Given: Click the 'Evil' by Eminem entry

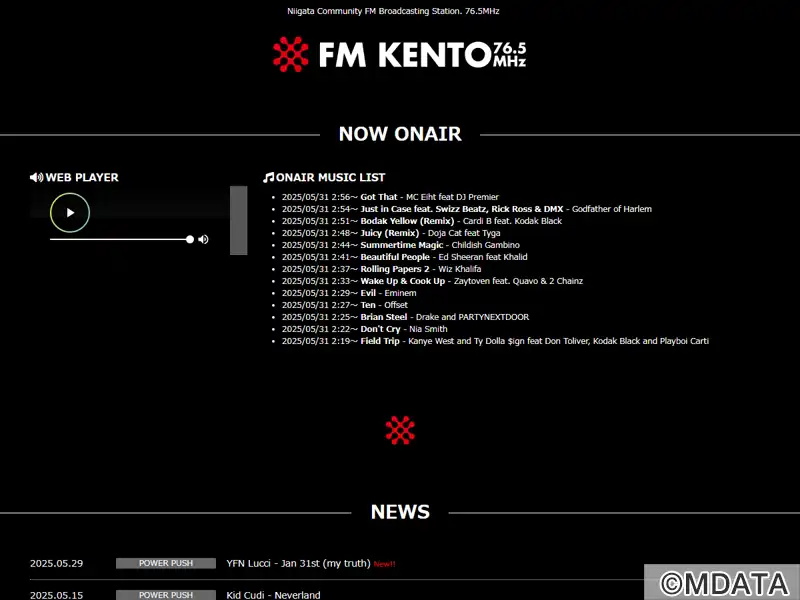Looking at the screenshot, I should click(x=349, y=293).
